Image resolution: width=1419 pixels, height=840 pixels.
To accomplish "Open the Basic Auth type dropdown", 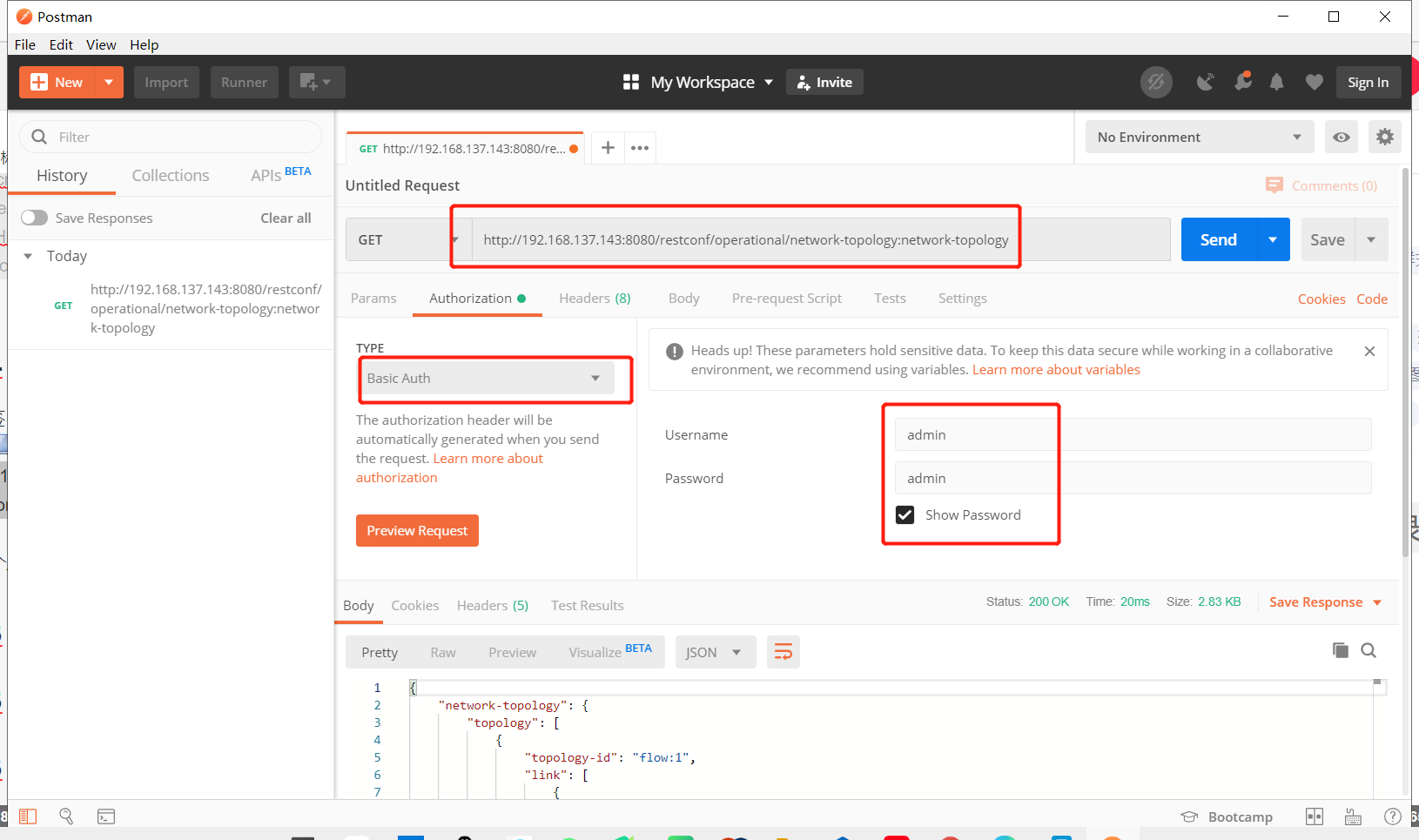I will 493,379.
